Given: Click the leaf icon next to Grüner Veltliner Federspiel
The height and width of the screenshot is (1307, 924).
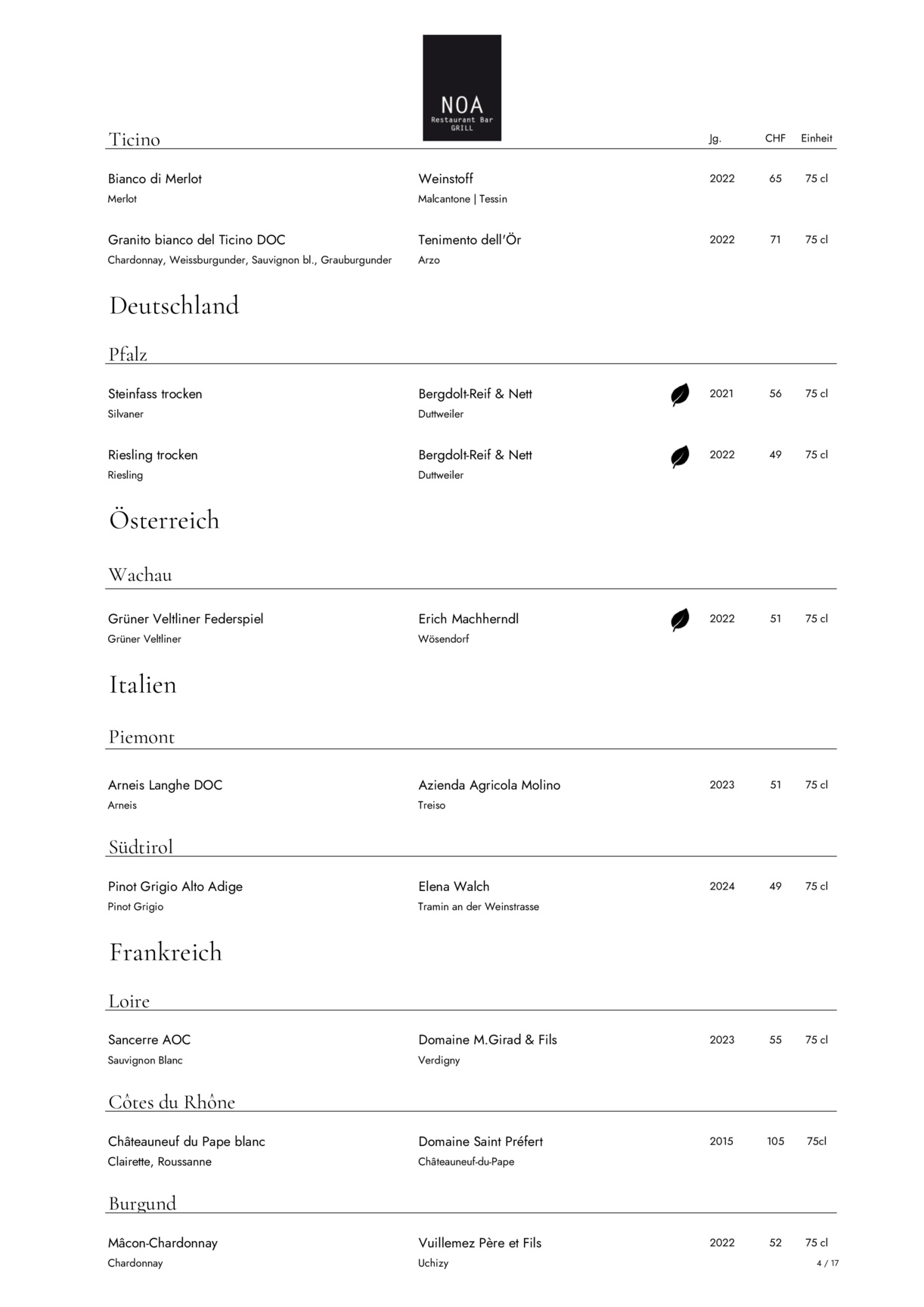Looking at the screenshot, I should (680, 620).
